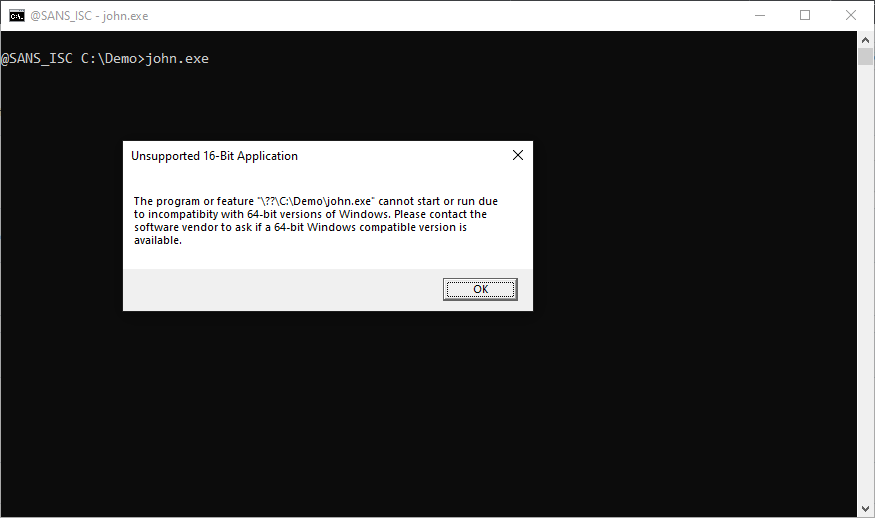
Task: Click the vertical scrollbar thumb
Action: click(866, 56)
